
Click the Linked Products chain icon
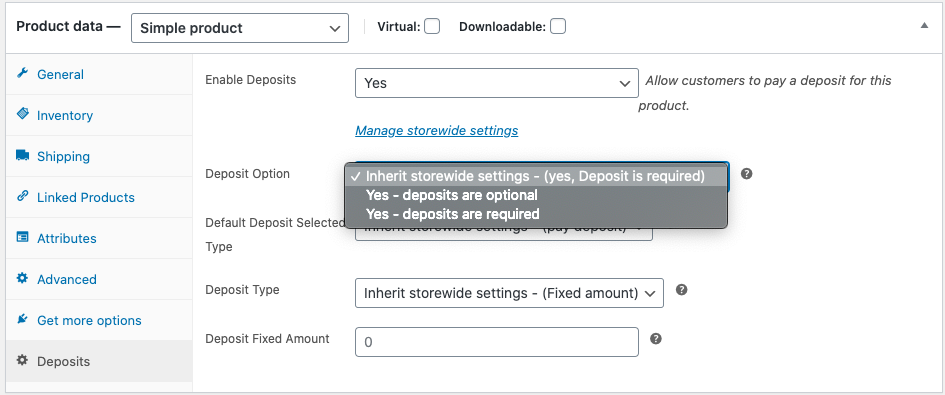click(x=22, y=196)
